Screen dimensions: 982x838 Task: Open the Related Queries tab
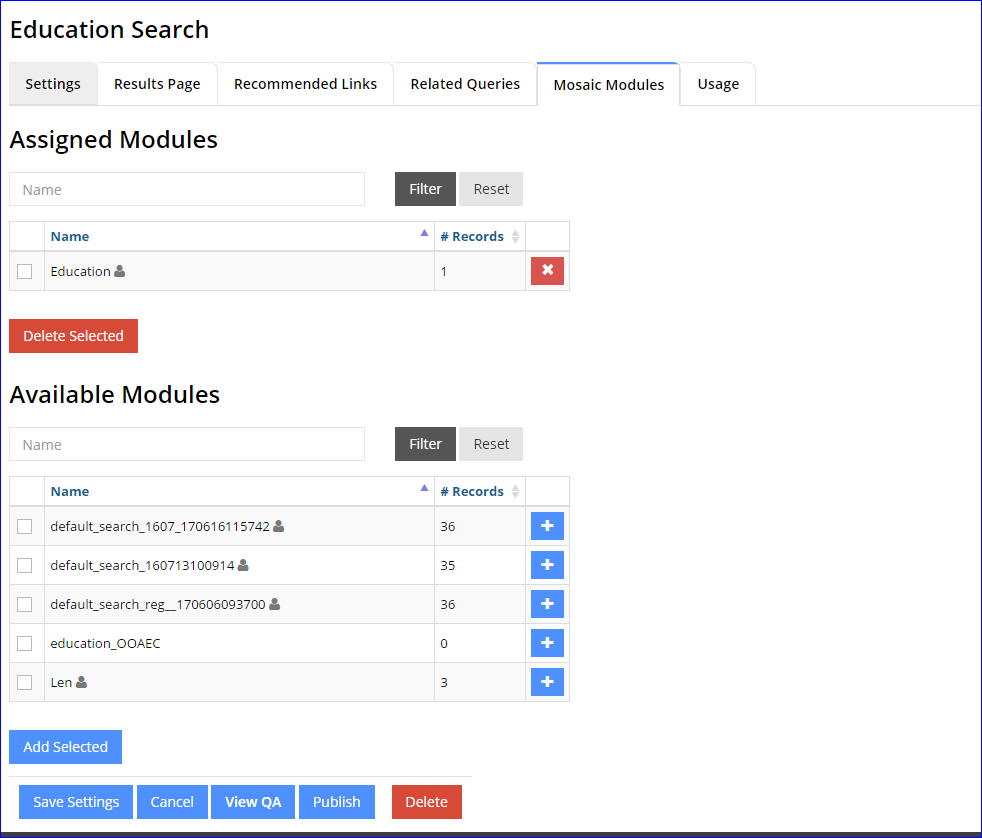pos(465,84)
